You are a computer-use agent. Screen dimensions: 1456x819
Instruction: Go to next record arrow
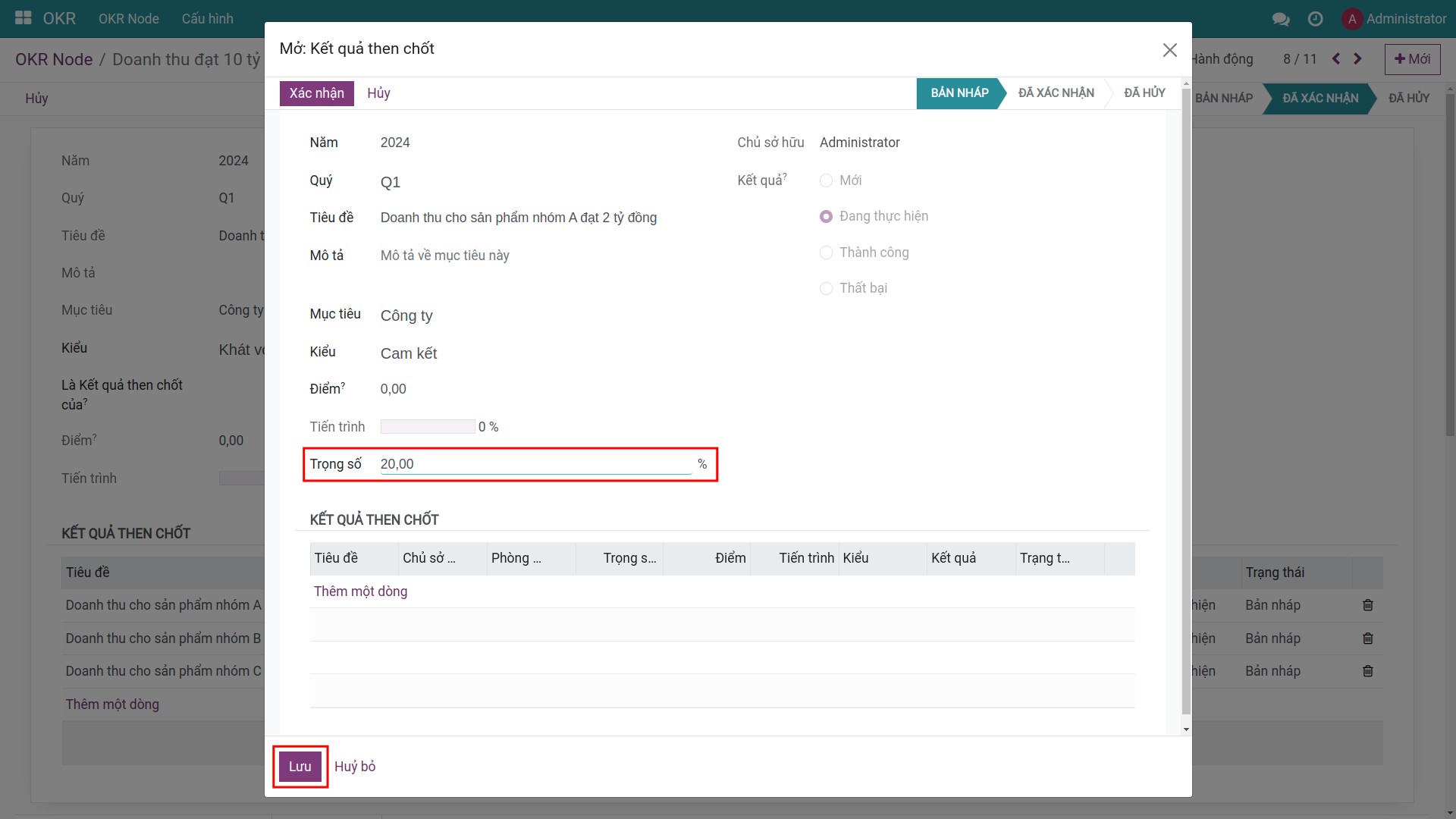[1357, 59]
